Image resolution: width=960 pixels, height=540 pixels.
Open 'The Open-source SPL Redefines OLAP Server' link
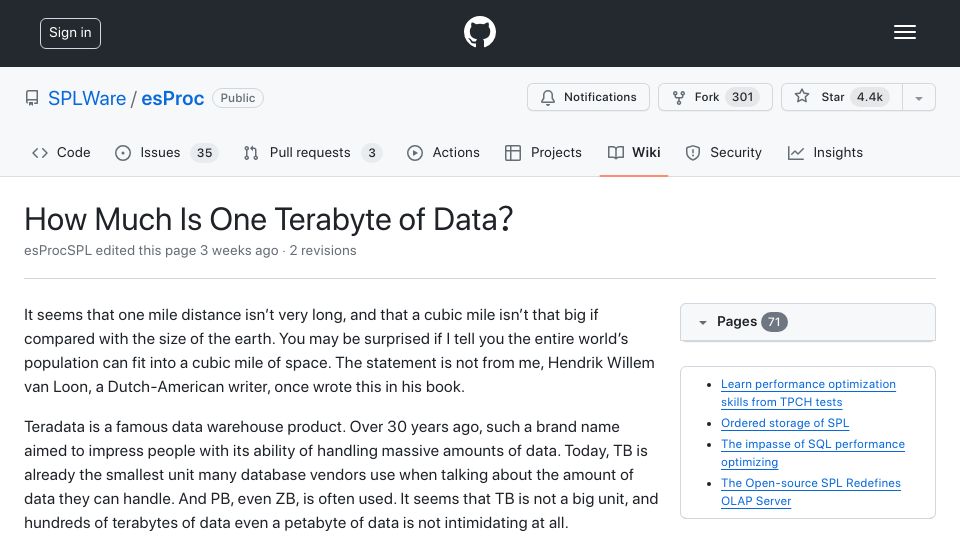click(811, 492)
